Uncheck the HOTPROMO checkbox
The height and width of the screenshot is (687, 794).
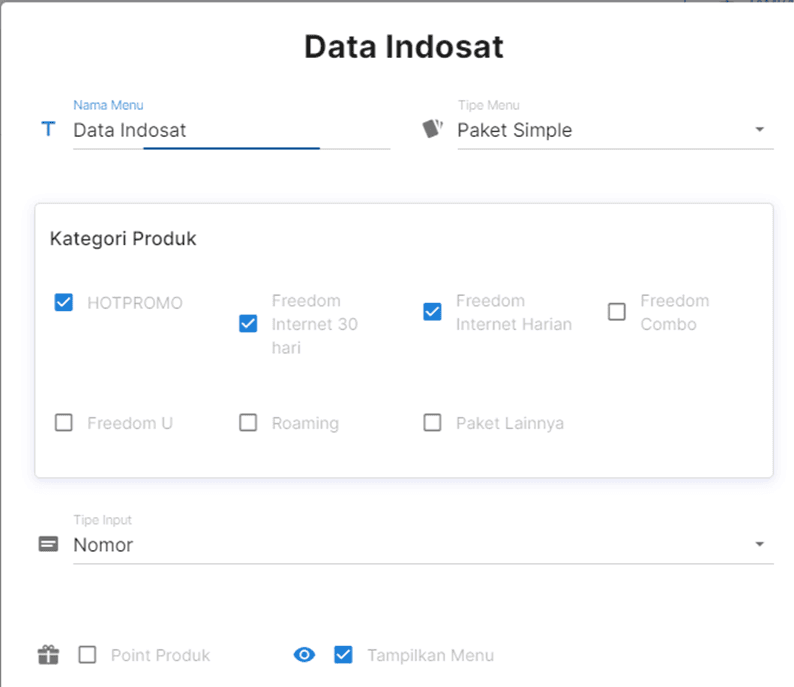(x=64, y=302)
